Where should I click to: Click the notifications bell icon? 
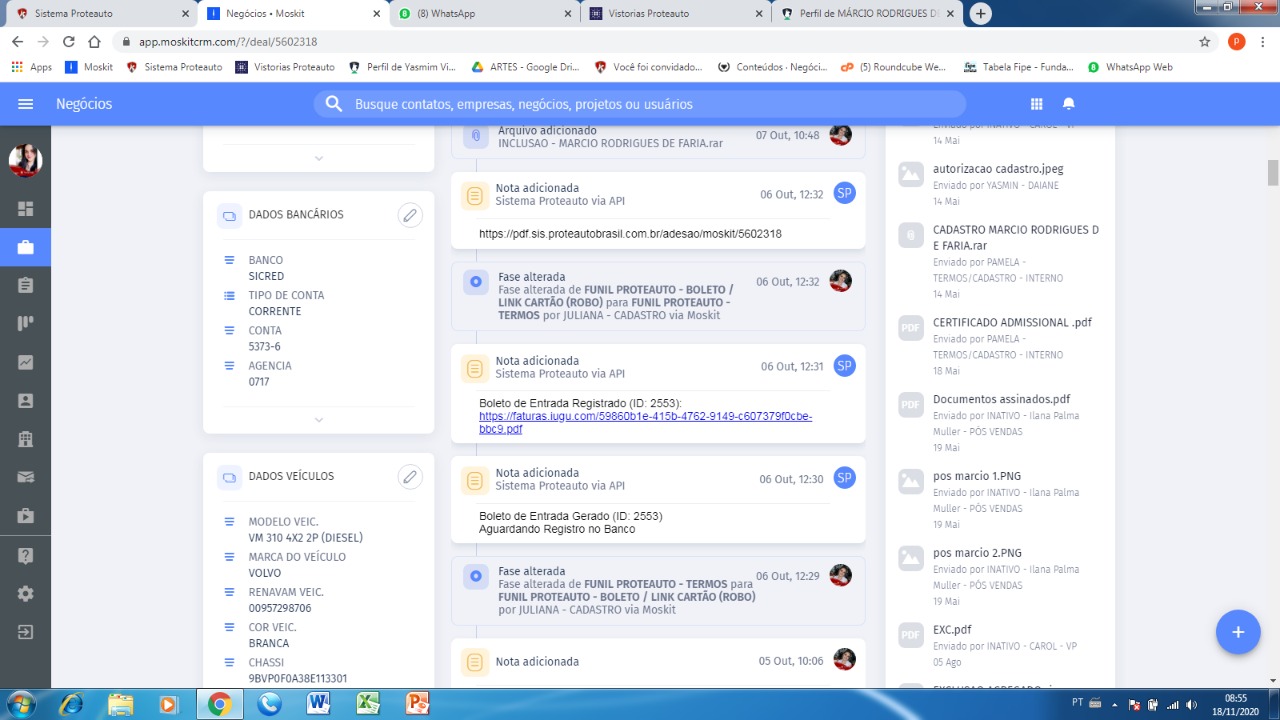(x=1068, y=104)
